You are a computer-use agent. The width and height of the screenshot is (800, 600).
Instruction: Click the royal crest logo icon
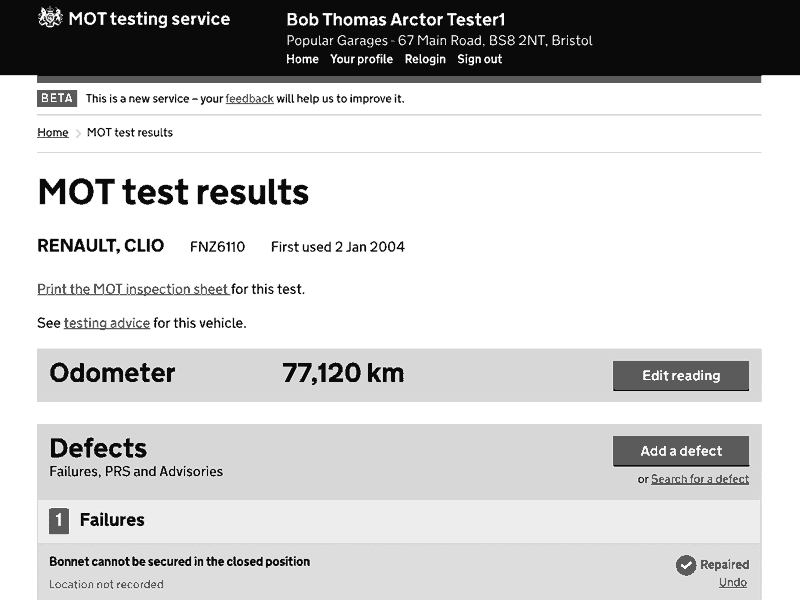51,18
